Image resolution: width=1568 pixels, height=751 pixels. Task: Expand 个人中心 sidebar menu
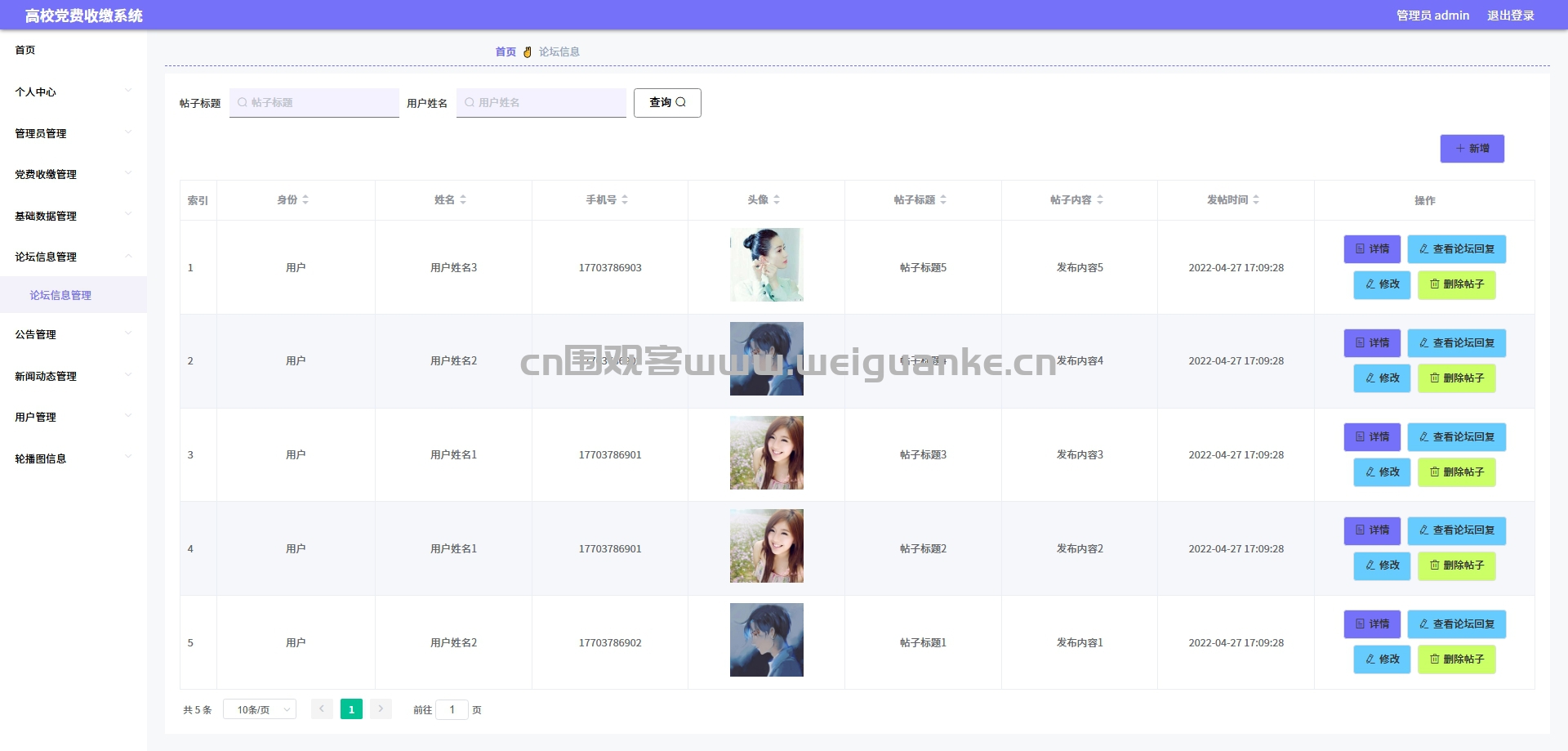tap(73, 92)
